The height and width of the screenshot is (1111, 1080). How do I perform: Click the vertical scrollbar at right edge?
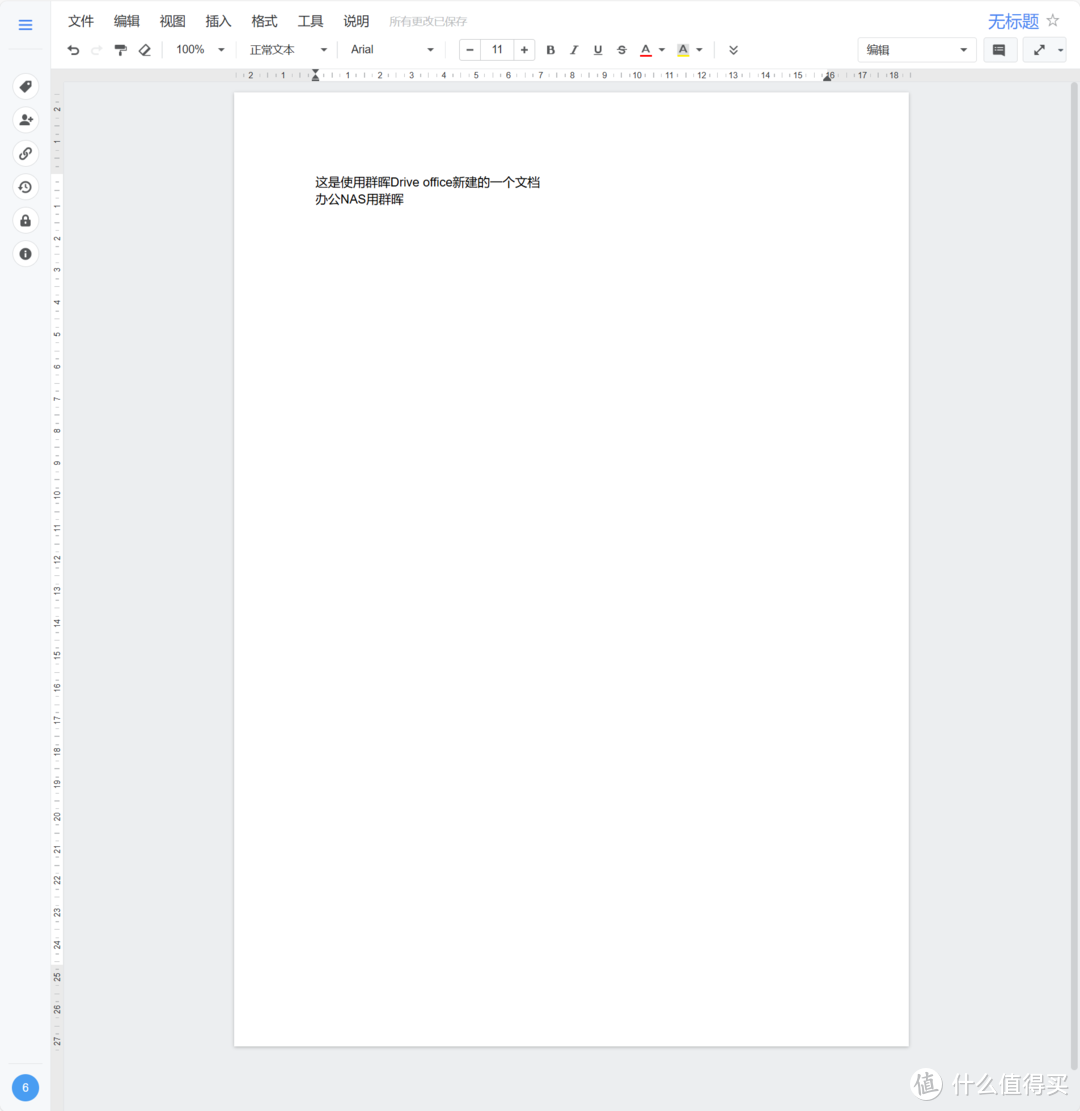pos(1074,575)
